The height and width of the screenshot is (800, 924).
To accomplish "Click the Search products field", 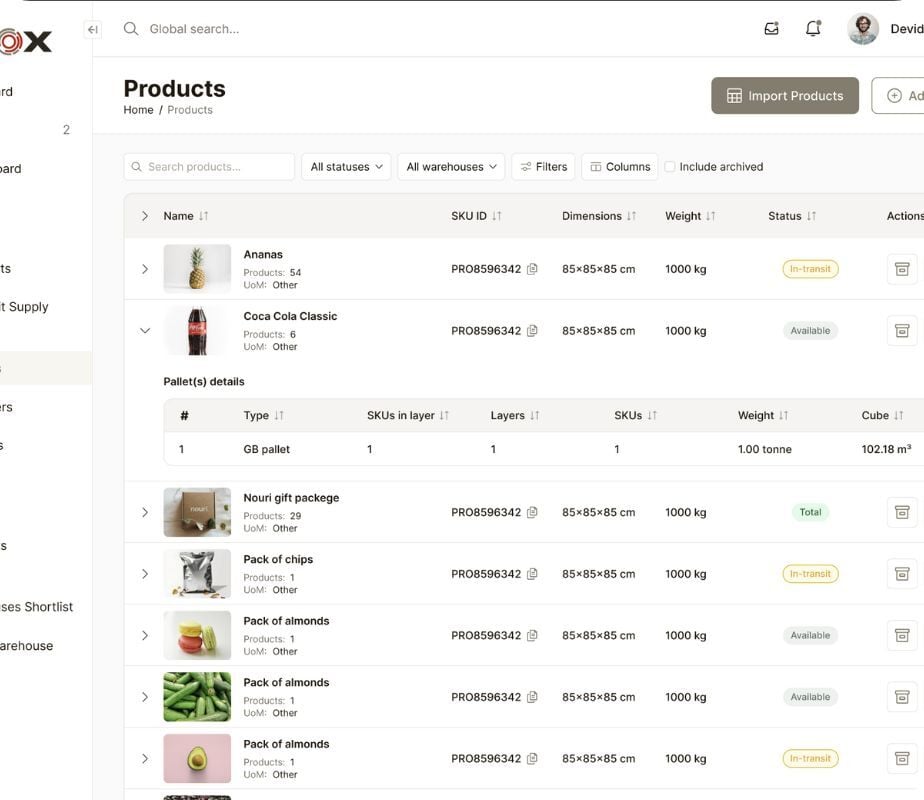I will [210, 167].
